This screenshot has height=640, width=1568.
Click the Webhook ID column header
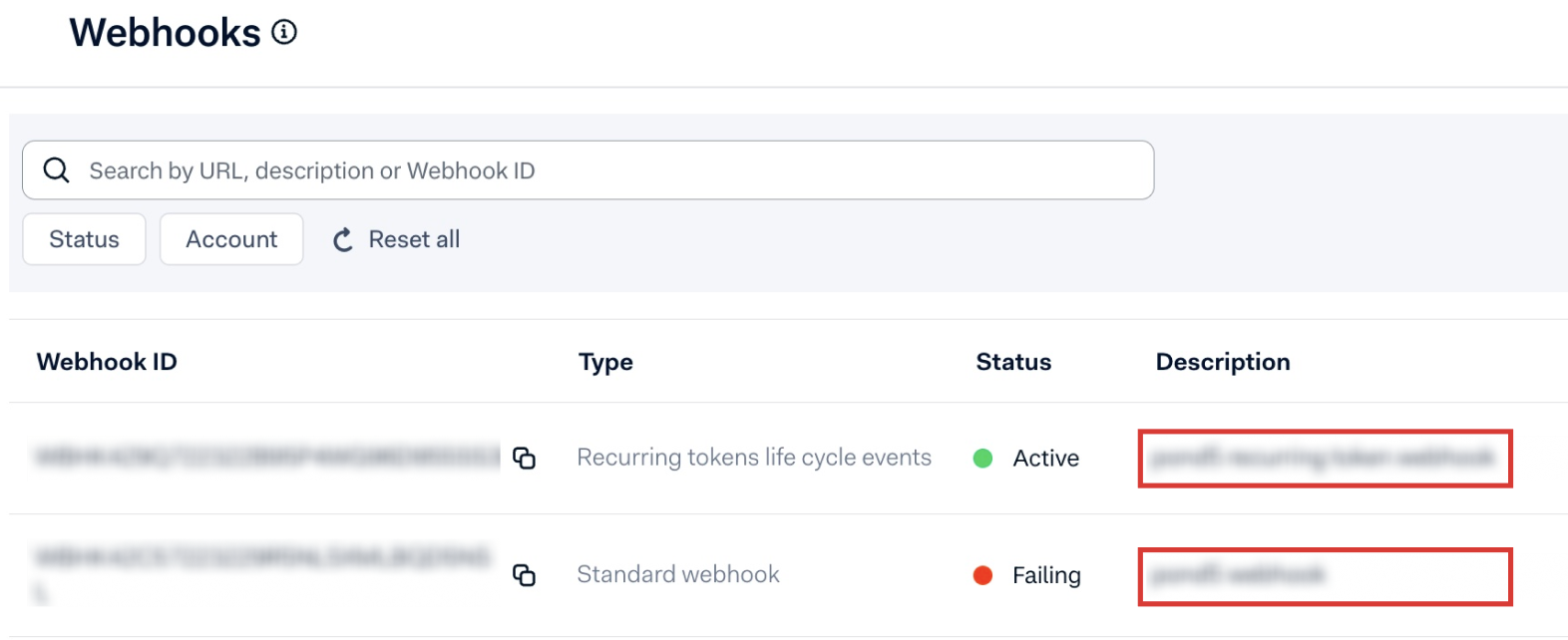[x=107, y=362]
